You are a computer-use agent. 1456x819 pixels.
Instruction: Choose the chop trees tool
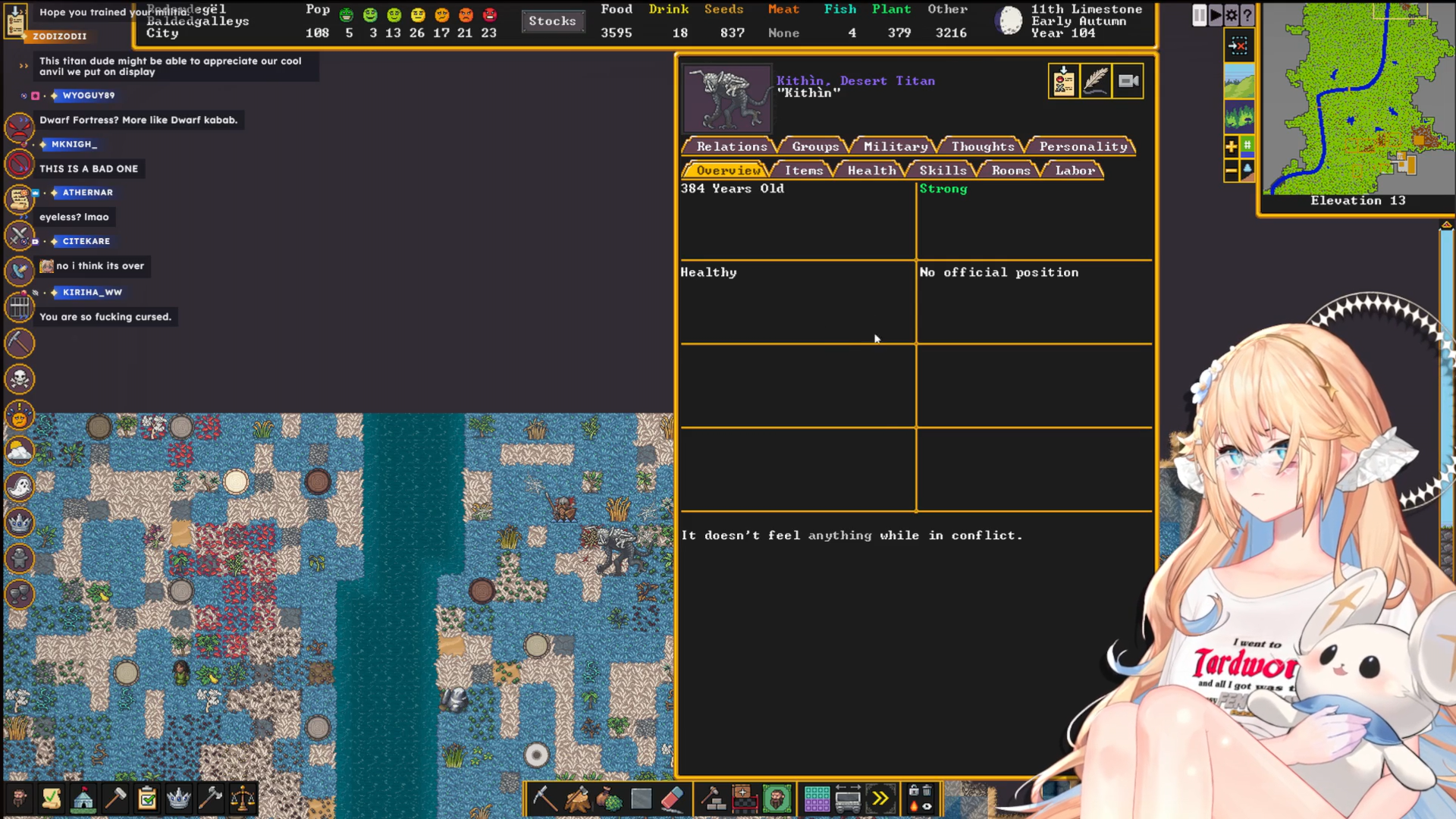(577, 799)
